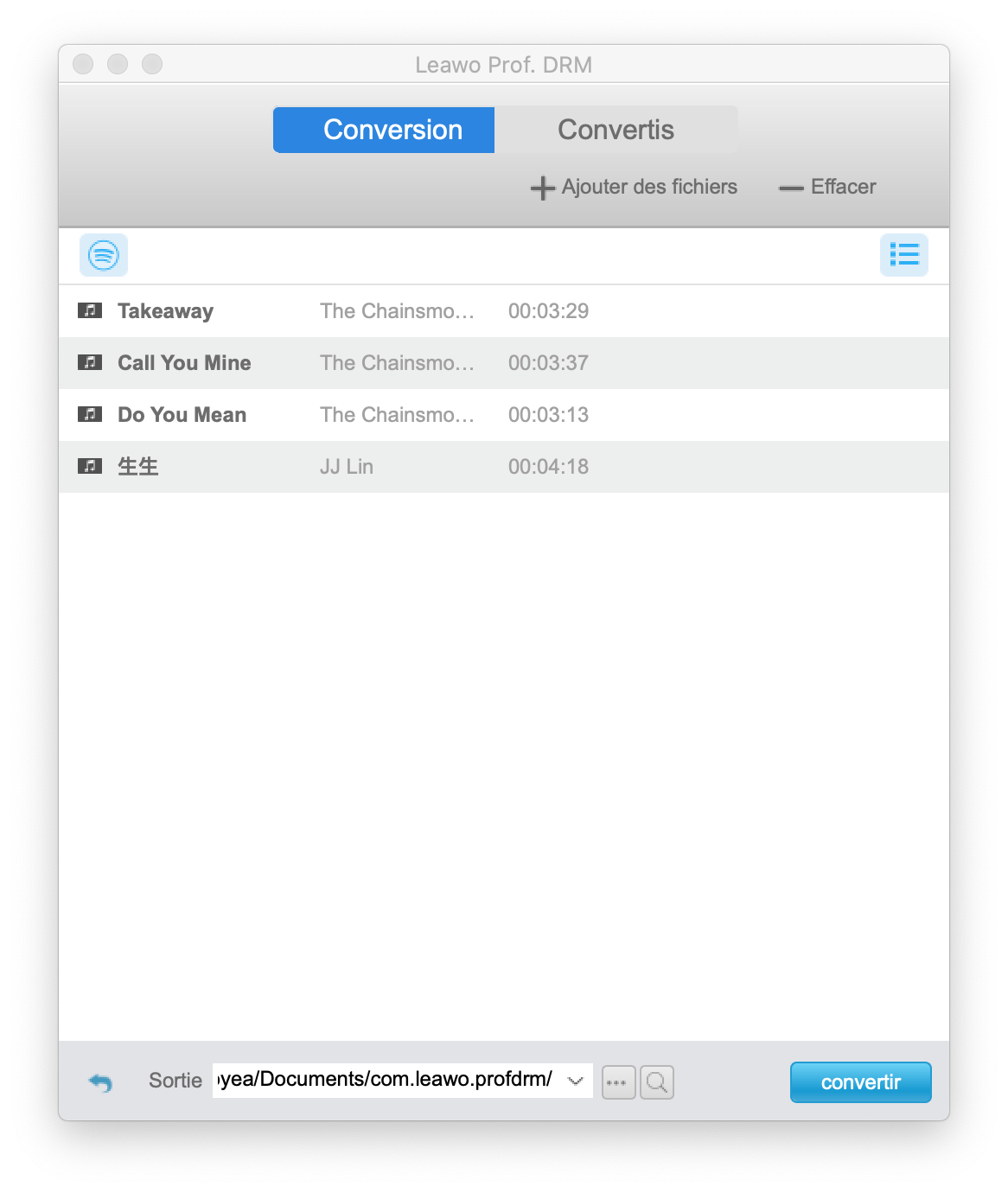1008x1193 pixels.
Task: Open output folder with magnifier icon
Action: pyautogui.click(x=657, y=1082)
